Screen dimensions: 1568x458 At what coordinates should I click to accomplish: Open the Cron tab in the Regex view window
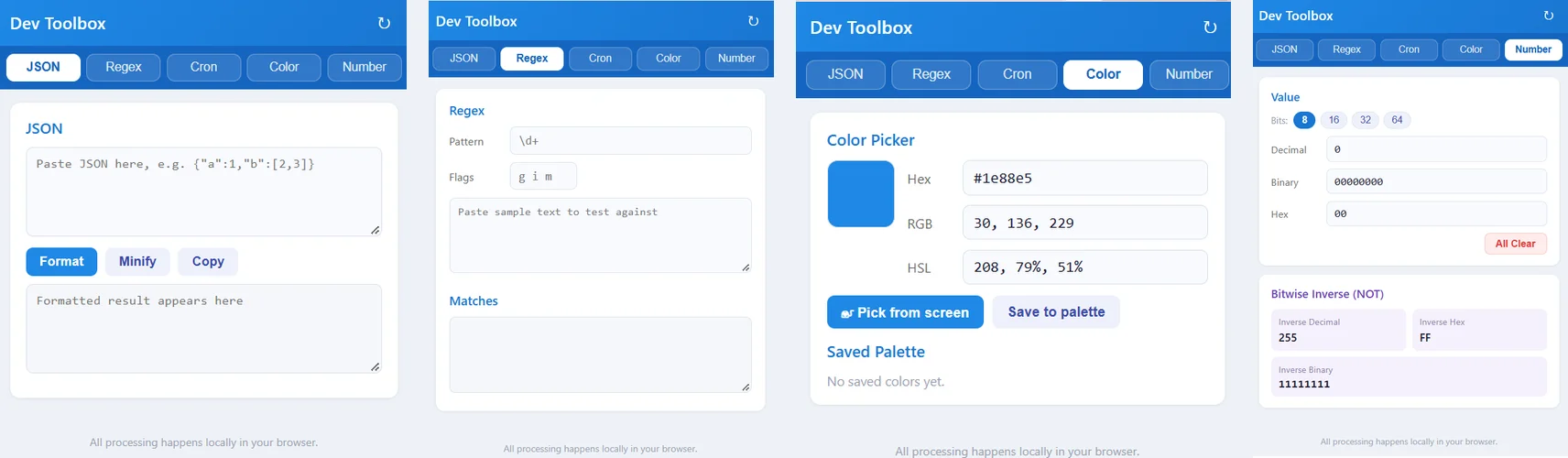click(600, 59)
